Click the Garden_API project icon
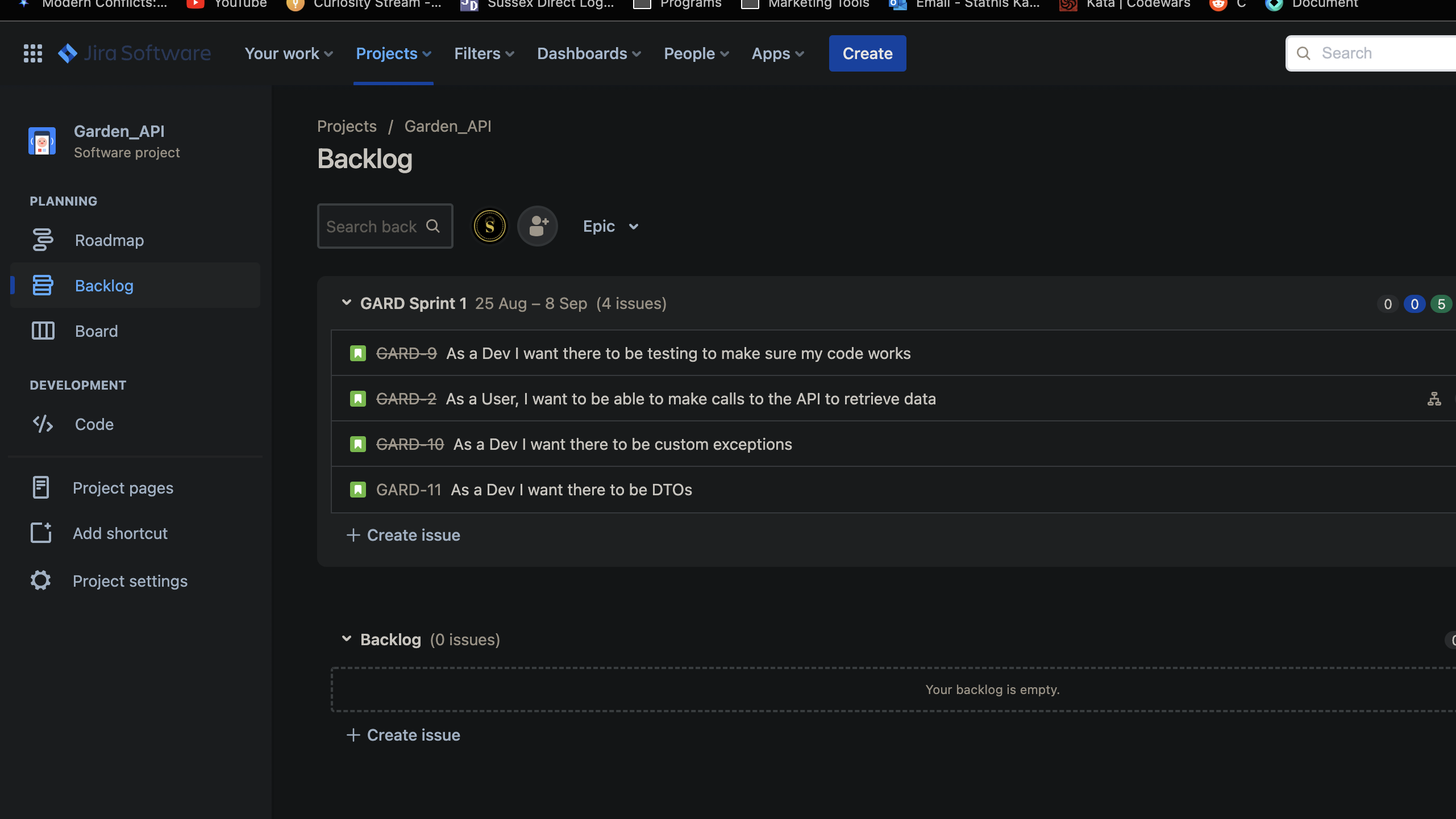 tap(42, 141)
